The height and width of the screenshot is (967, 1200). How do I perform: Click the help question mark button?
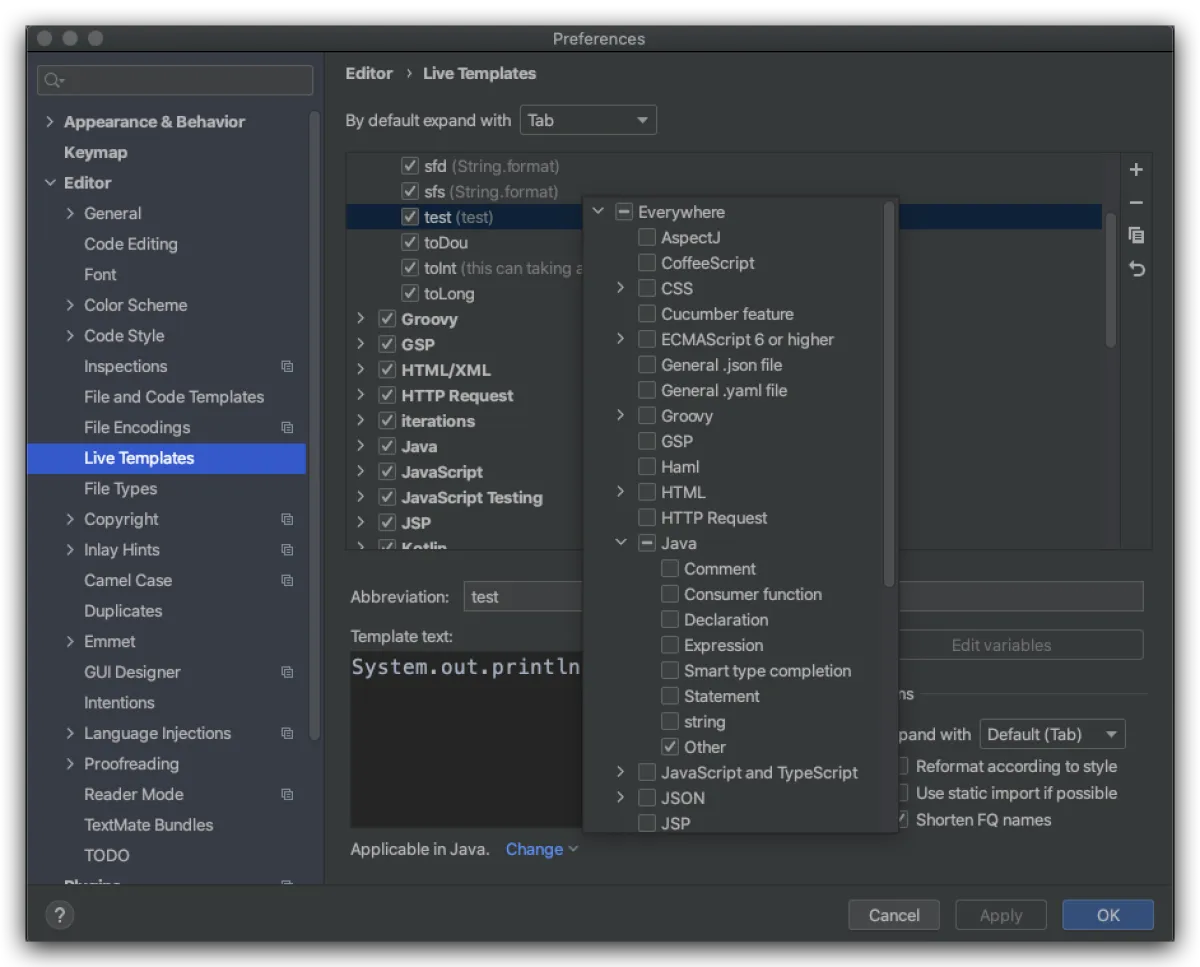click(59, 915)
